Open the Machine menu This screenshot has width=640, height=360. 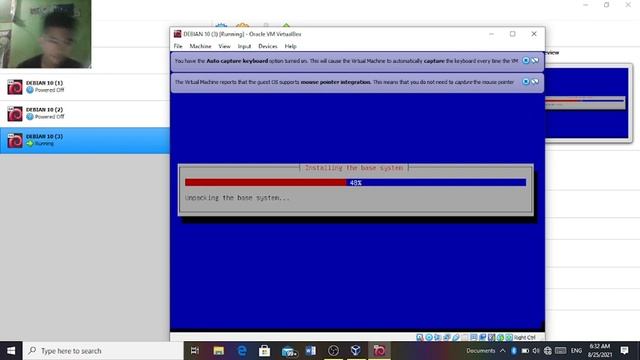tap(200, 46)
